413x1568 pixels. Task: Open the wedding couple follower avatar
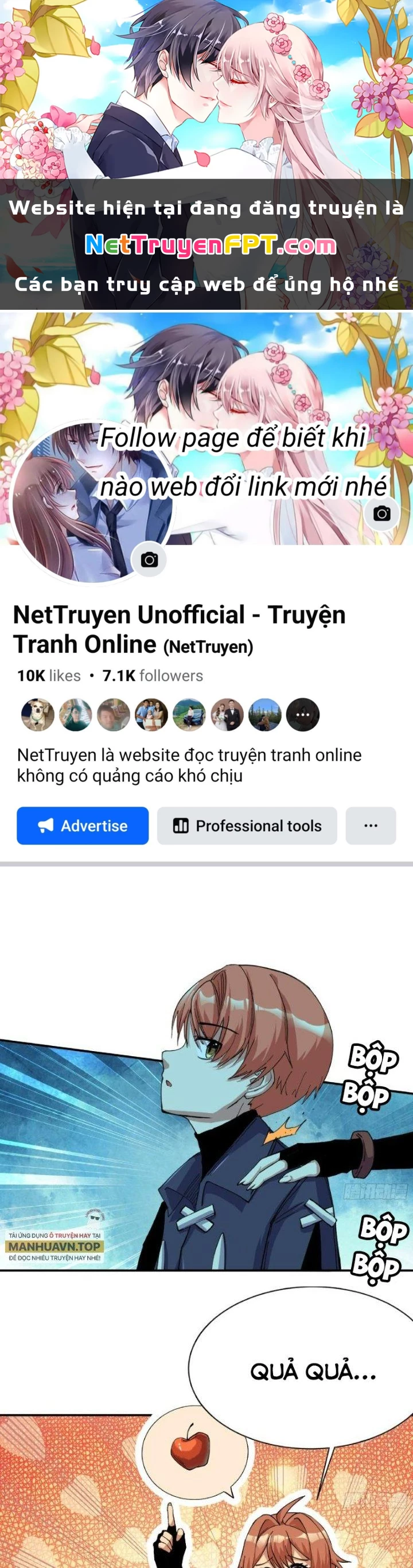(x=228, y=714)
